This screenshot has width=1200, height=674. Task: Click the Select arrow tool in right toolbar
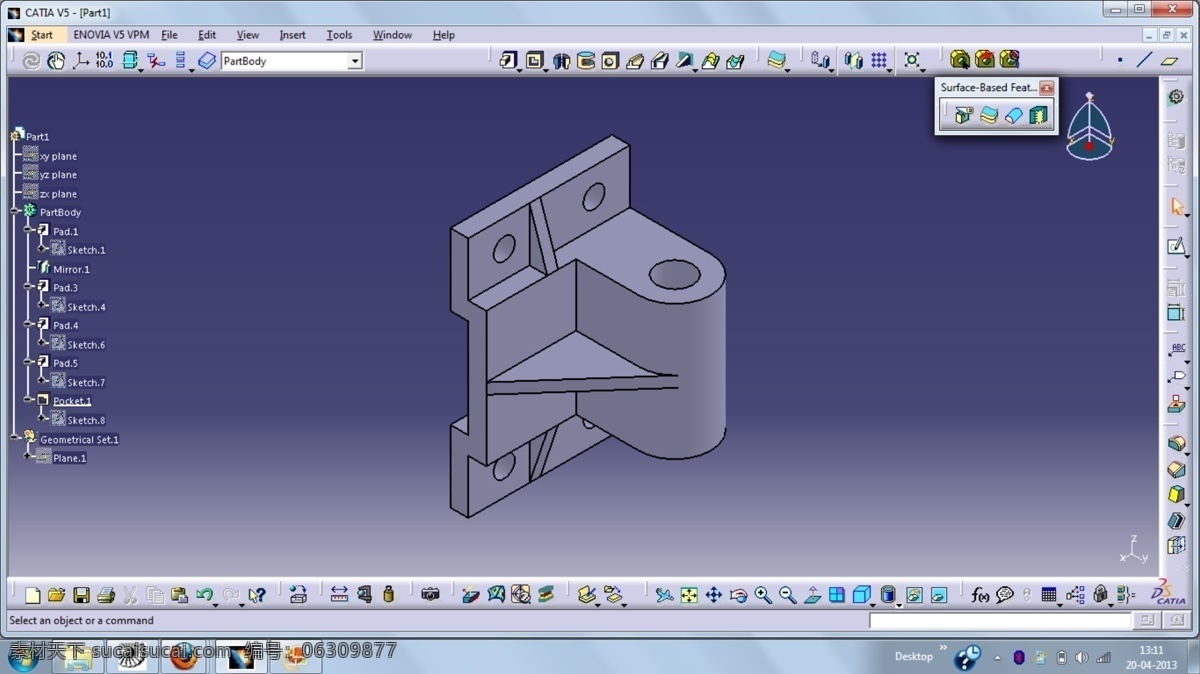point(1177,206)
